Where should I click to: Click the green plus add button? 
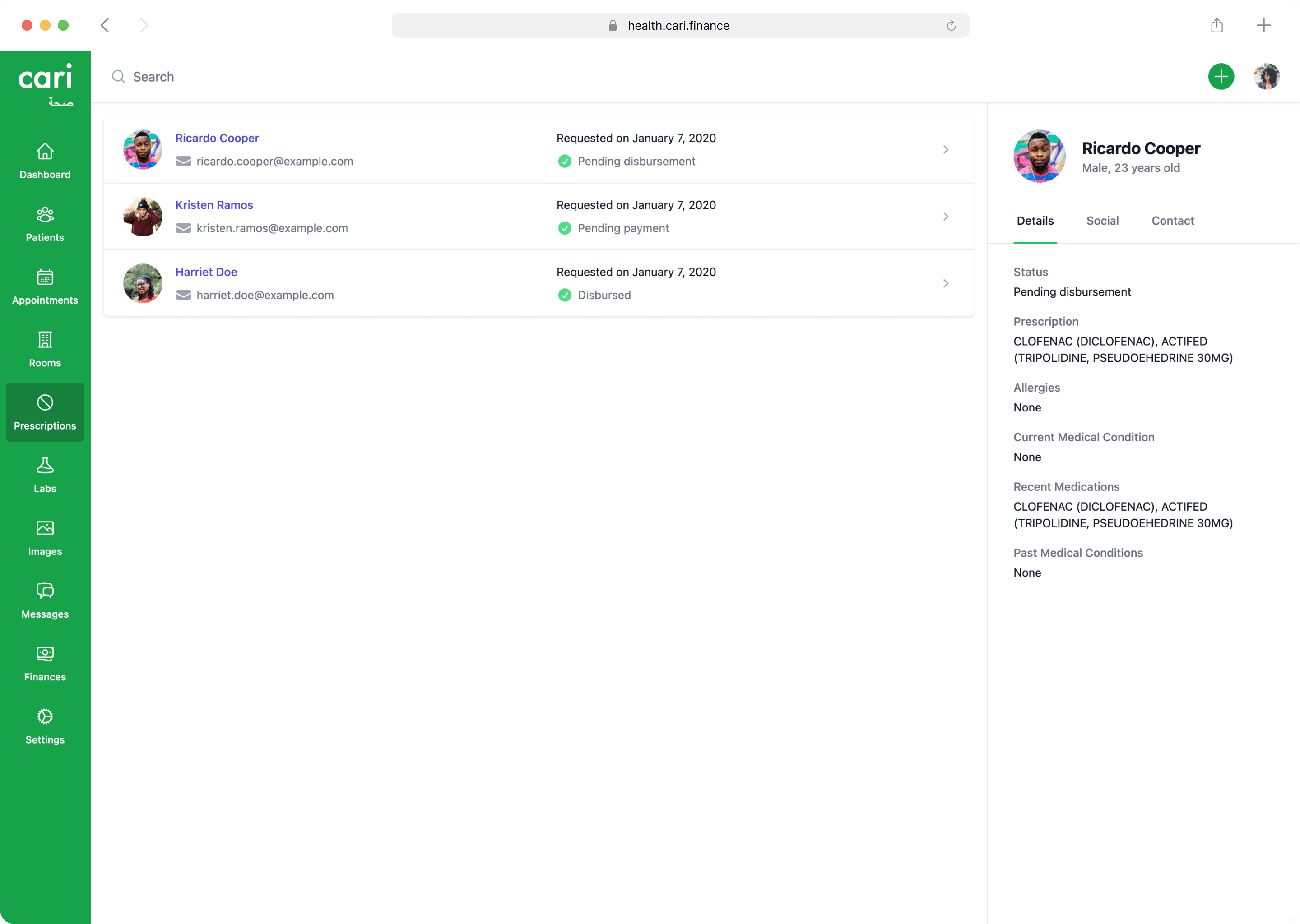point(1221,77)
